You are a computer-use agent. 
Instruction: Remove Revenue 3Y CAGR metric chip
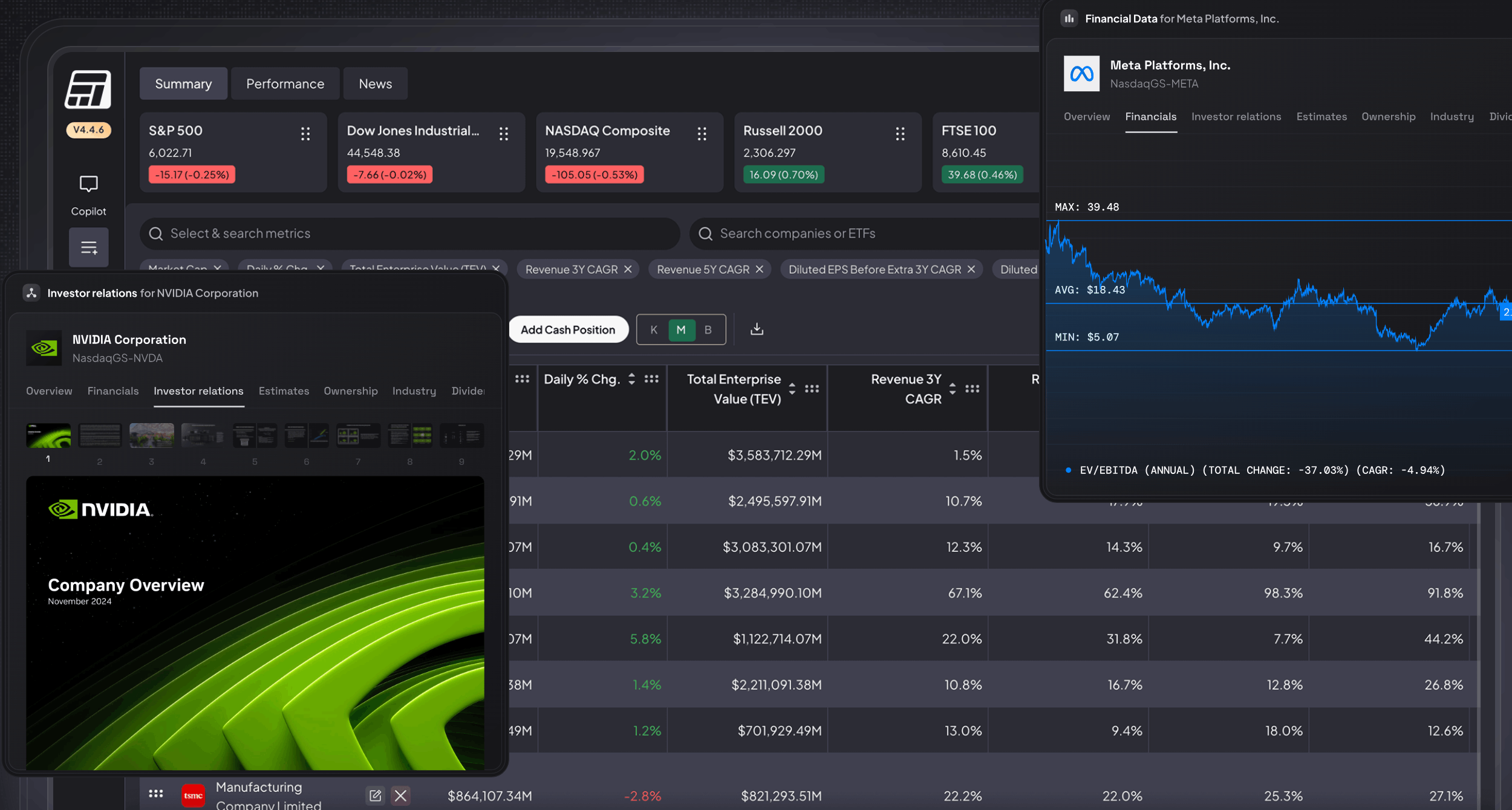tap(628, 270)
